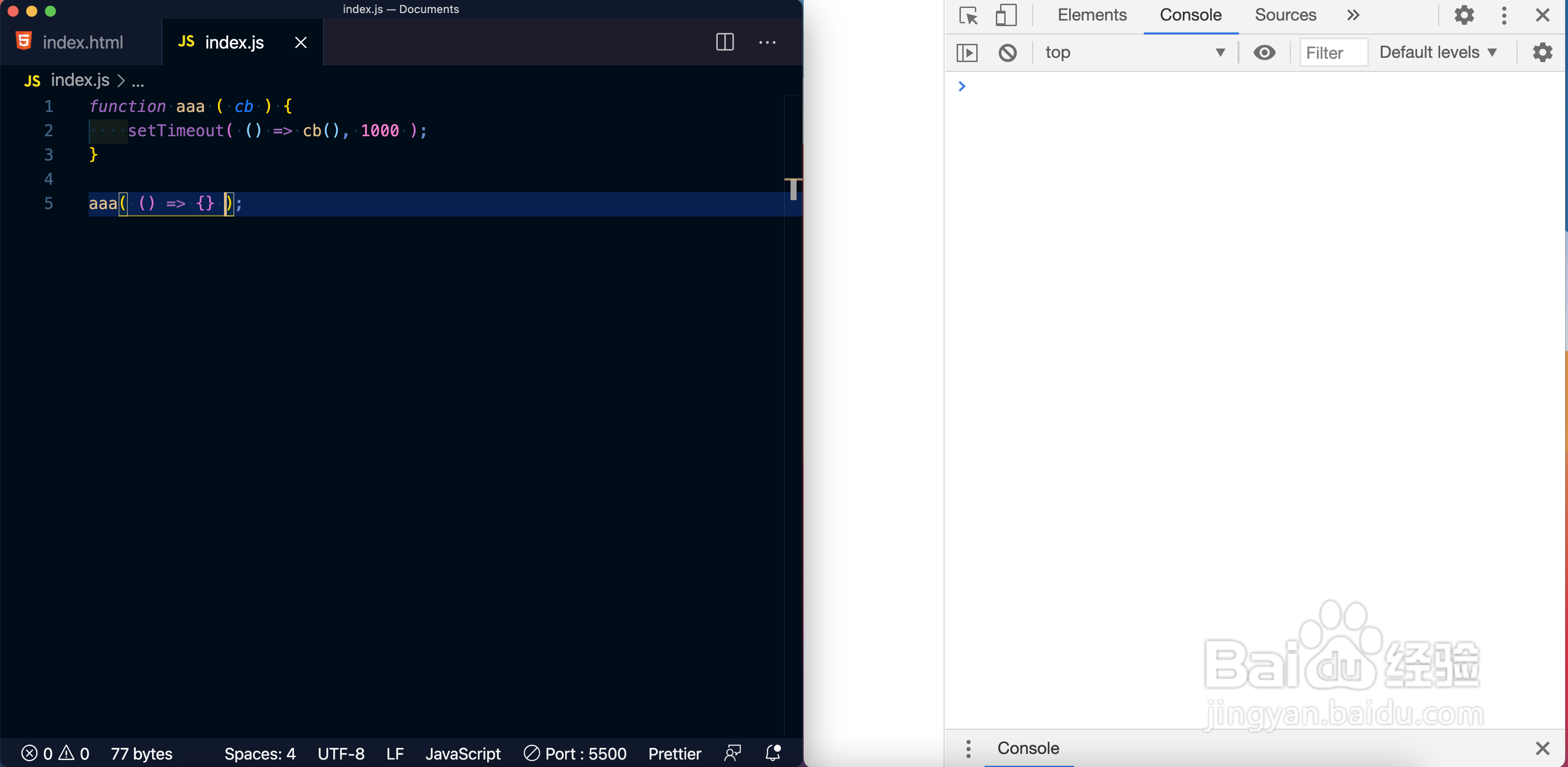
Task: Switch to the Sources panel
Action: (1285, 15)
